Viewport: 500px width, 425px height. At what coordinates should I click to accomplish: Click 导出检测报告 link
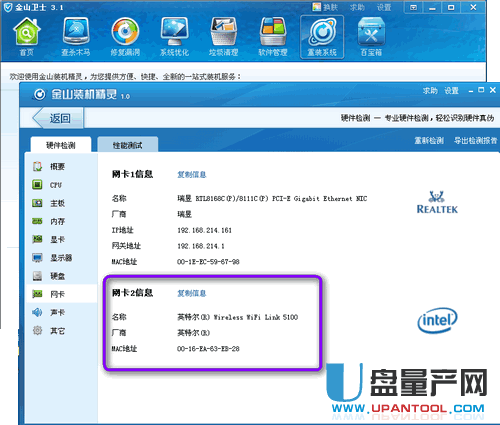pyautogui.click(x=475, y=141)
